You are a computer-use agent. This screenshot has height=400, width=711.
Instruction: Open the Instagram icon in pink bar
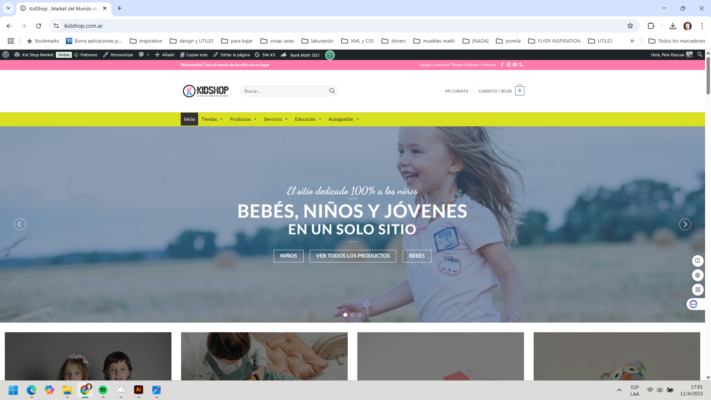pyautogui.click(x=508, y=65)
